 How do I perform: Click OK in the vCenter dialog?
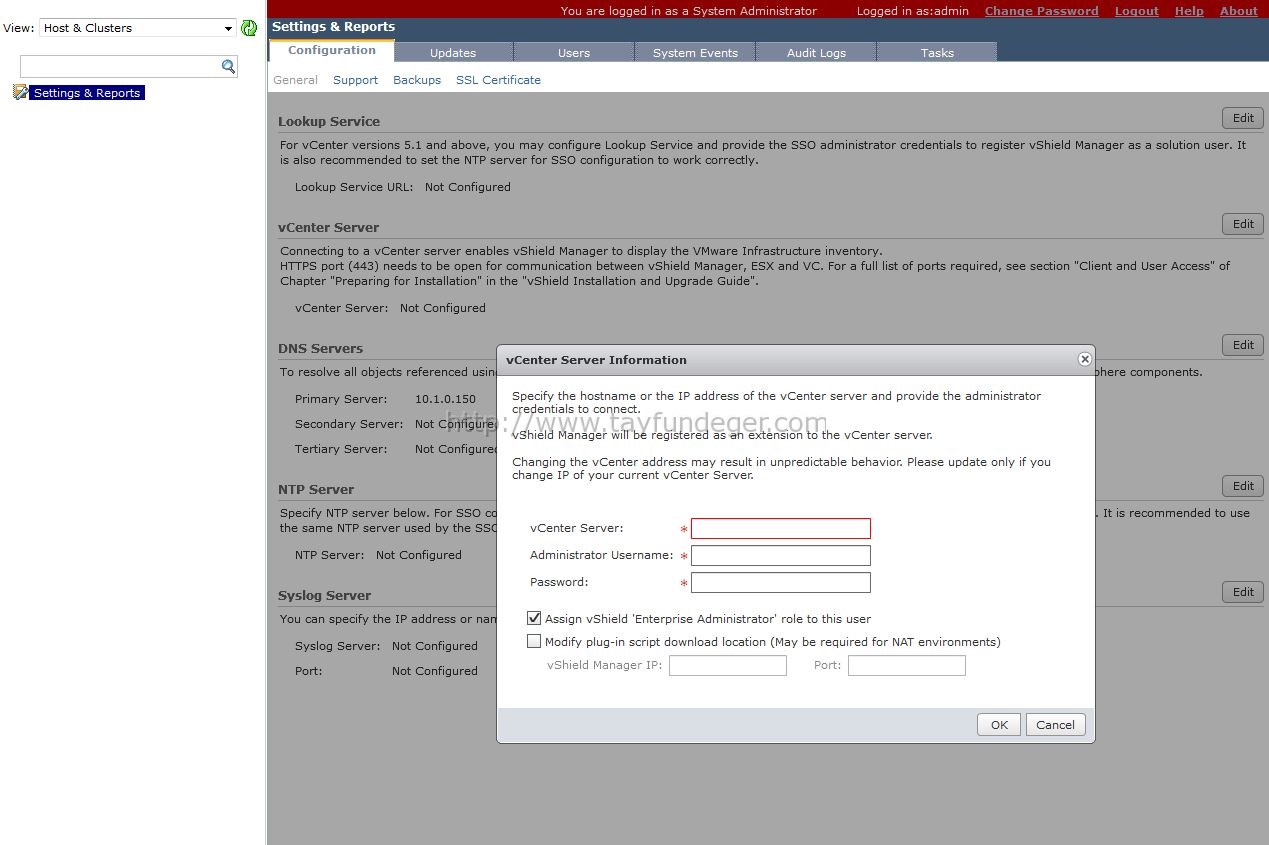pyautogui.click(x=999, y=725)
